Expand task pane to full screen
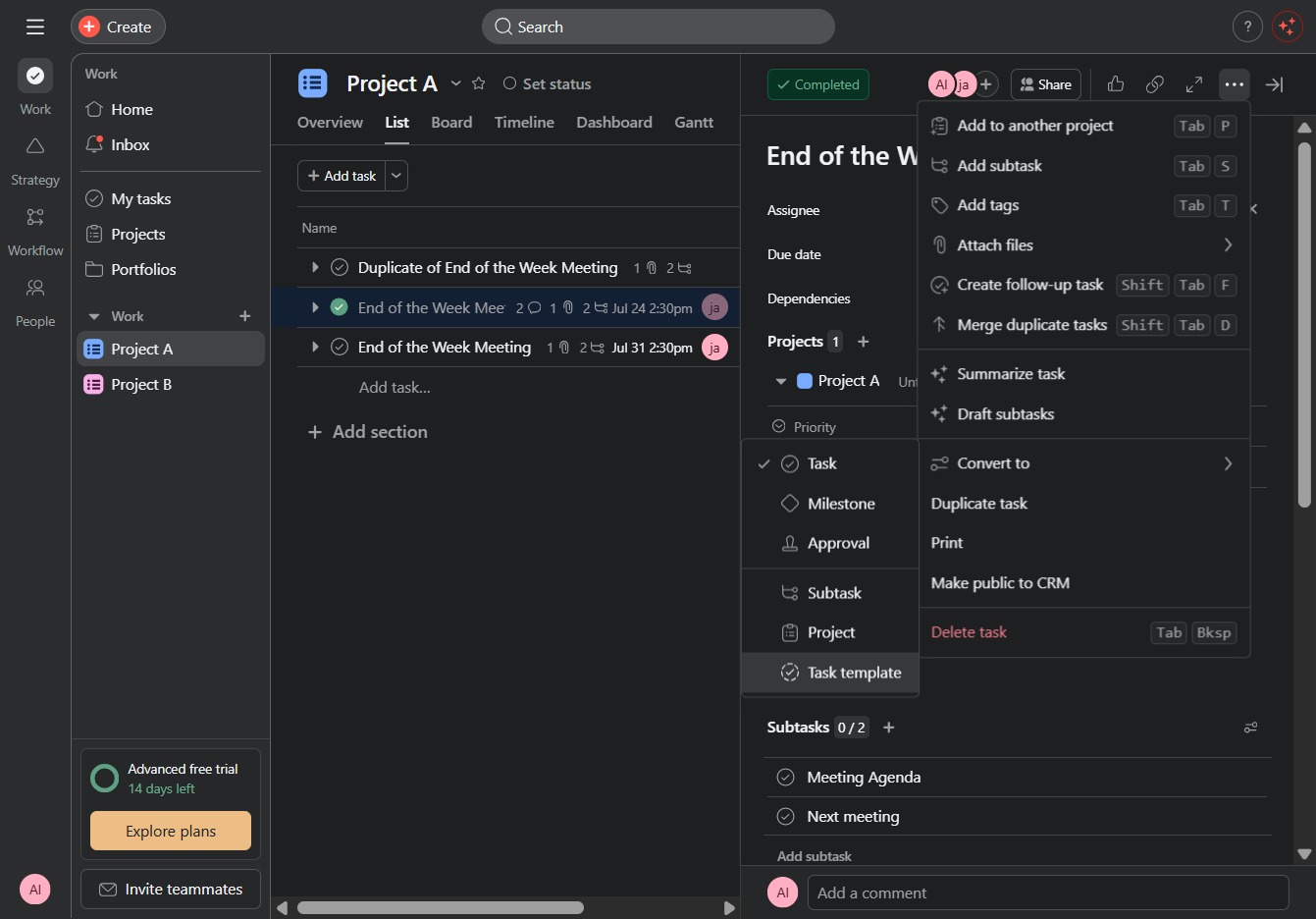This screenshot has width=1316, height=919. [x=1194, y=84]
